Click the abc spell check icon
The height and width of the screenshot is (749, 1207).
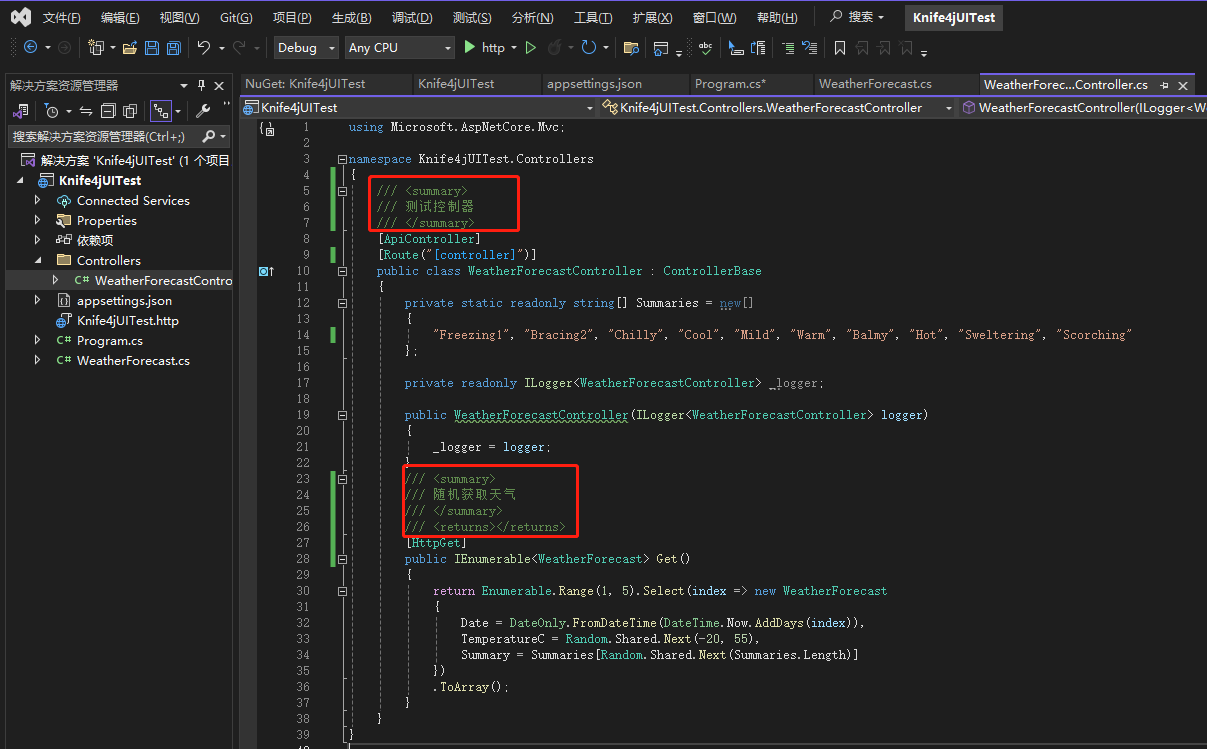coord(705,47)
